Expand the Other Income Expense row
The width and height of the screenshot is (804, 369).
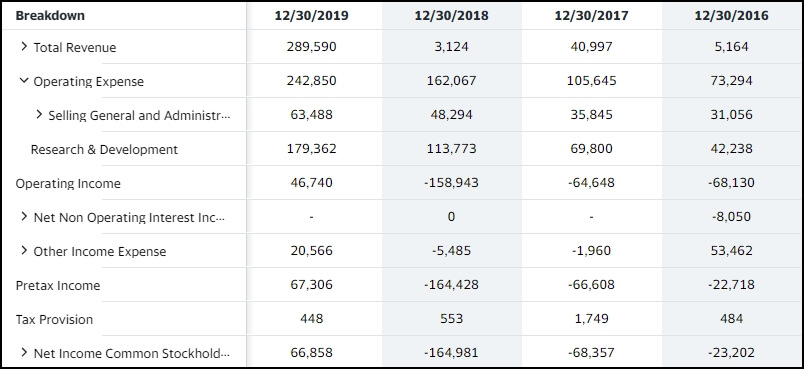coord(24,250)
